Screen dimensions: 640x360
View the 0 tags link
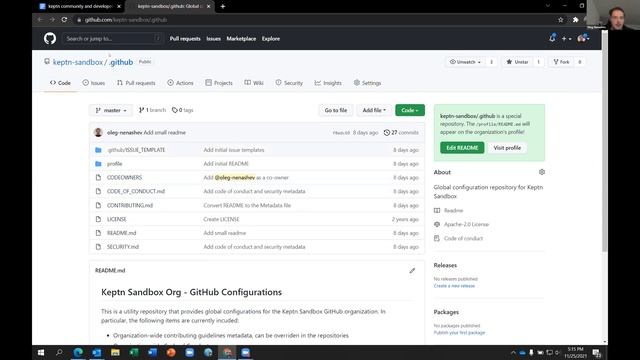182,110
